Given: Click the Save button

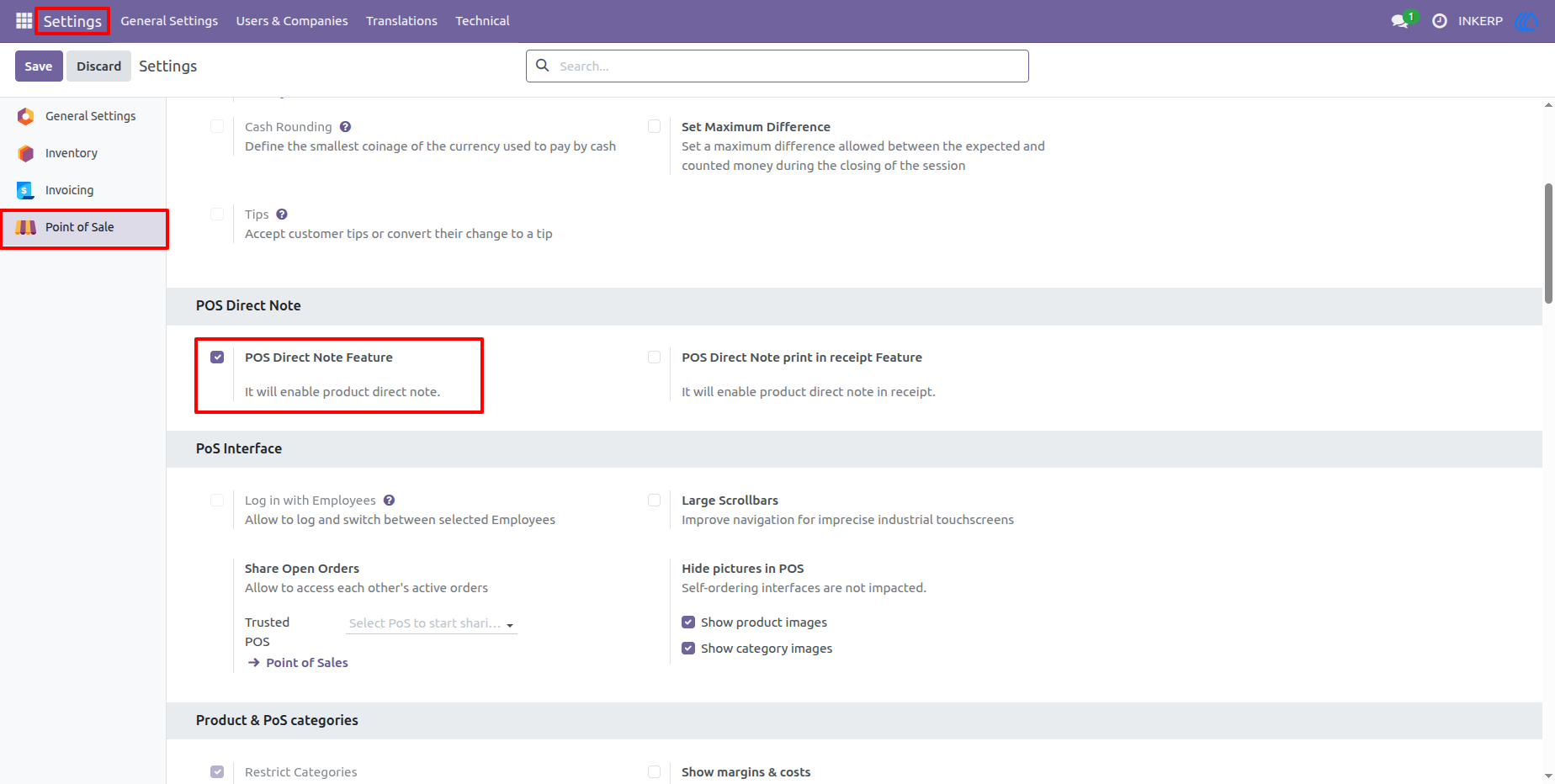Looking at the screenshot, I should point(39,66).
